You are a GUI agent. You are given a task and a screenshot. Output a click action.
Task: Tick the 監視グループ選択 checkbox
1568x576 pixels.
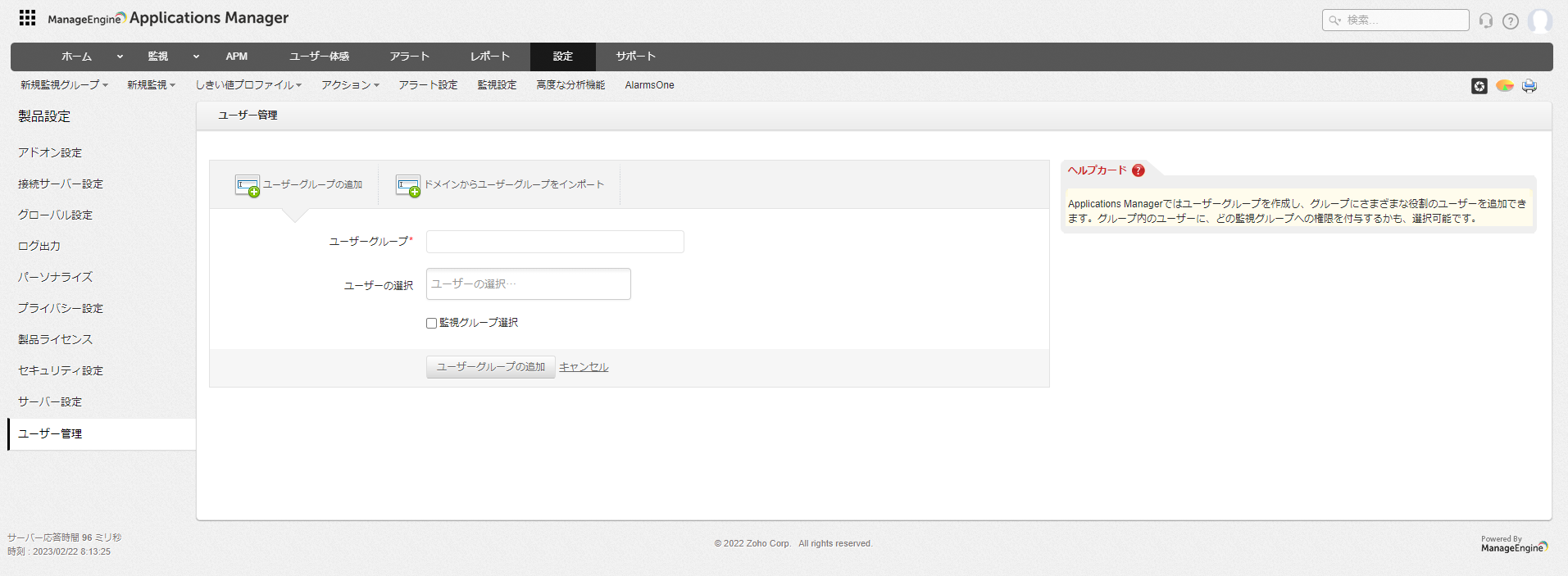click(x=431, y=323)
